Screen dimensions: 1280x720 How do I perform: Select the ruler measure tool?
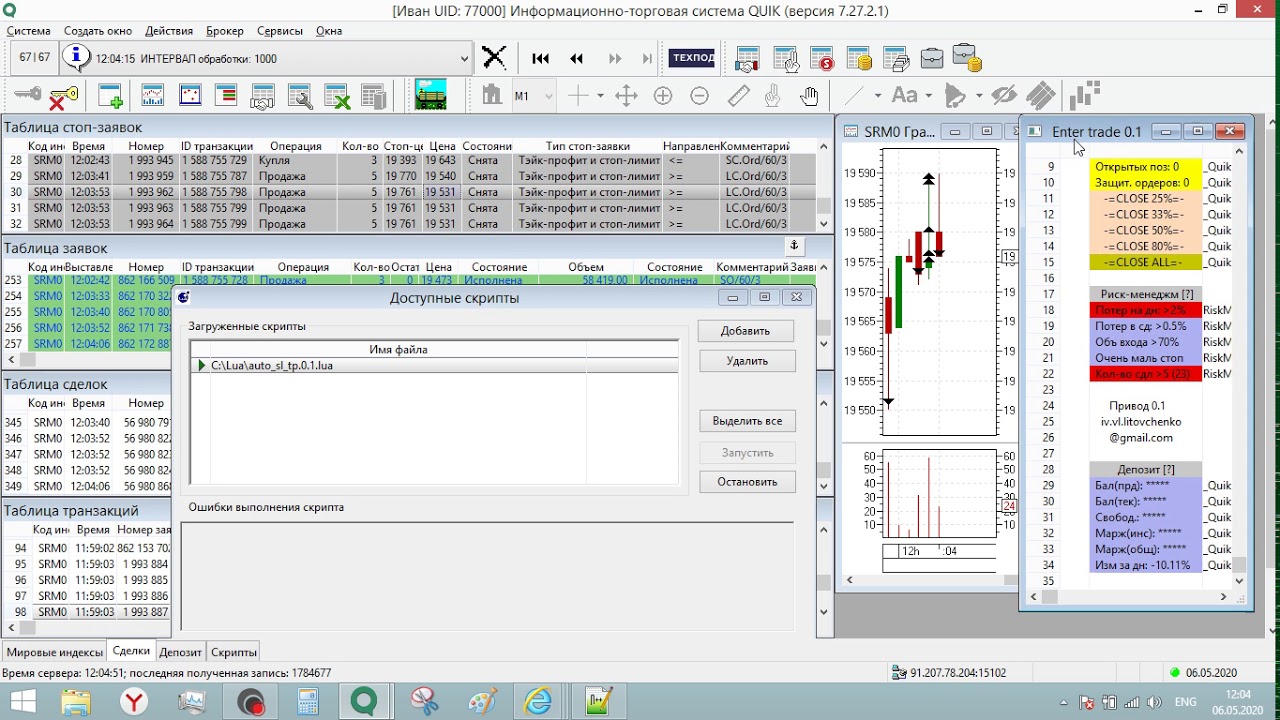pyautogui.click(x=738, y=96)
